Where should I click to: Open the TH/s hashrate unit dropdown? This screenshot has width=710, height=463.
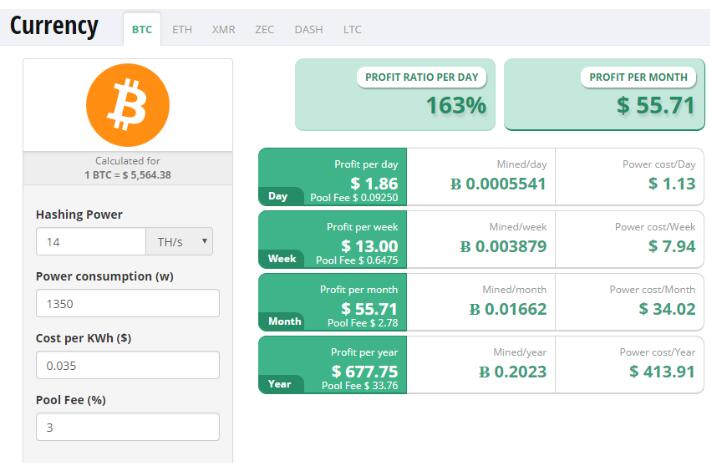[x=179, y=242]
